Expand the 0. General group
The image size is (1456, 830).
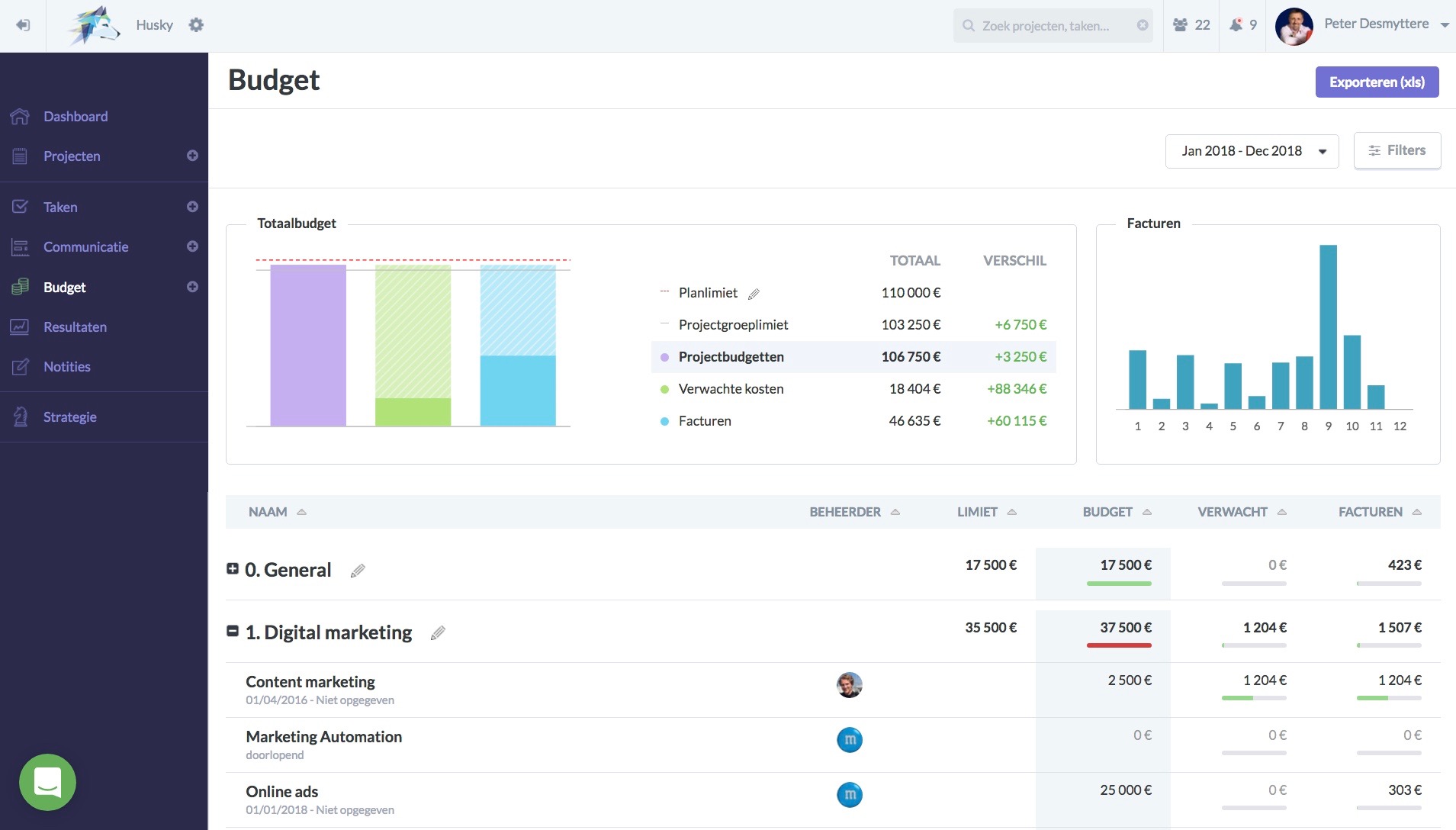pos(233,568)
